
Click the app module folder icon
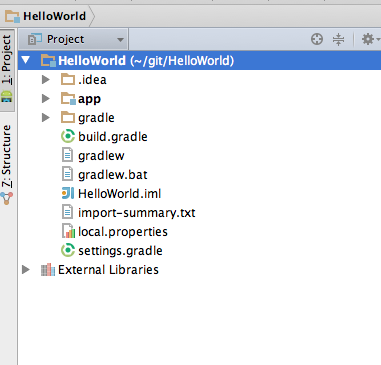click(x=68, y=99)
